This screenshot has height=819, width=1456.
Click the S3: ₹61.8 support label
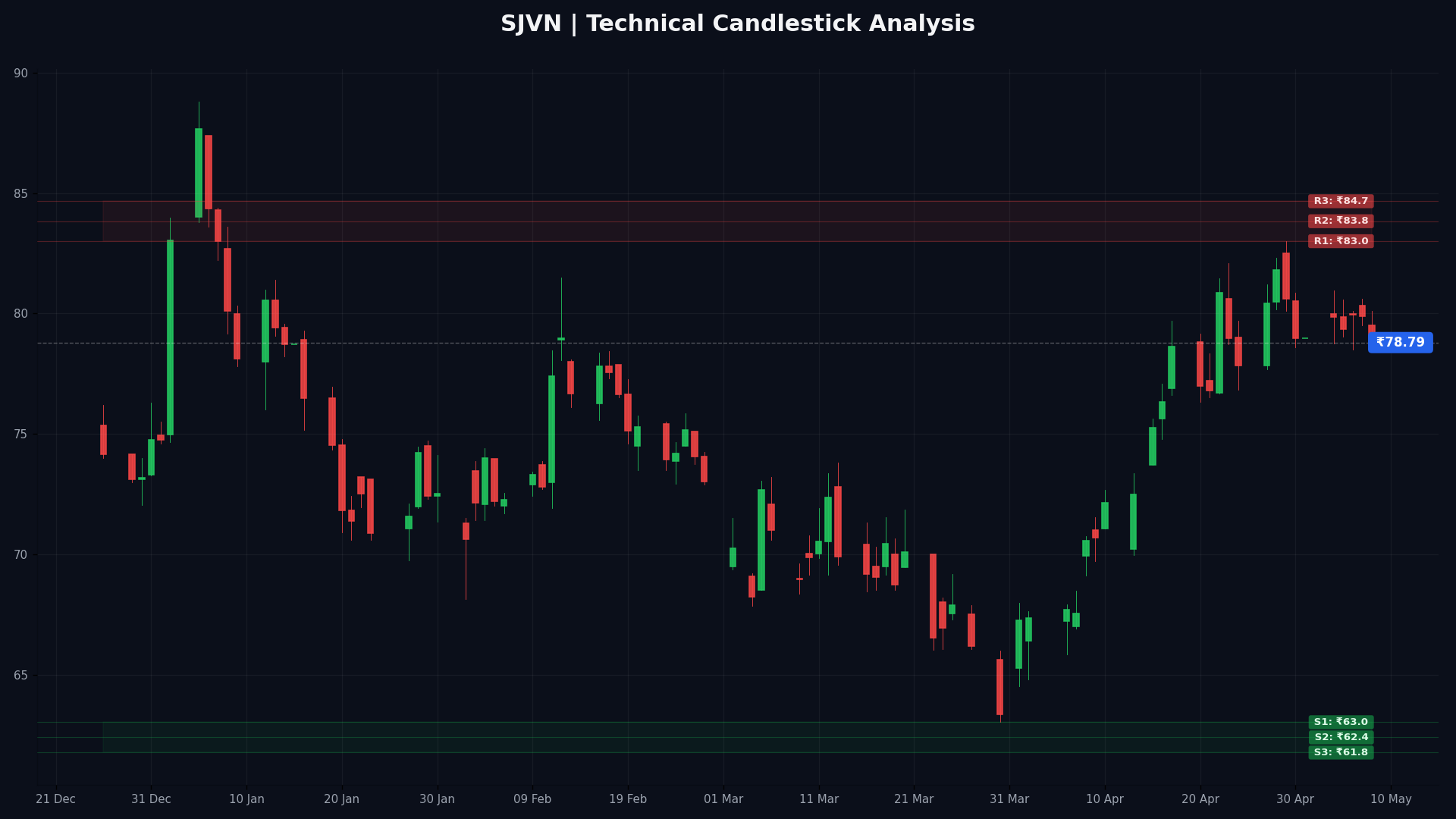1341,752
